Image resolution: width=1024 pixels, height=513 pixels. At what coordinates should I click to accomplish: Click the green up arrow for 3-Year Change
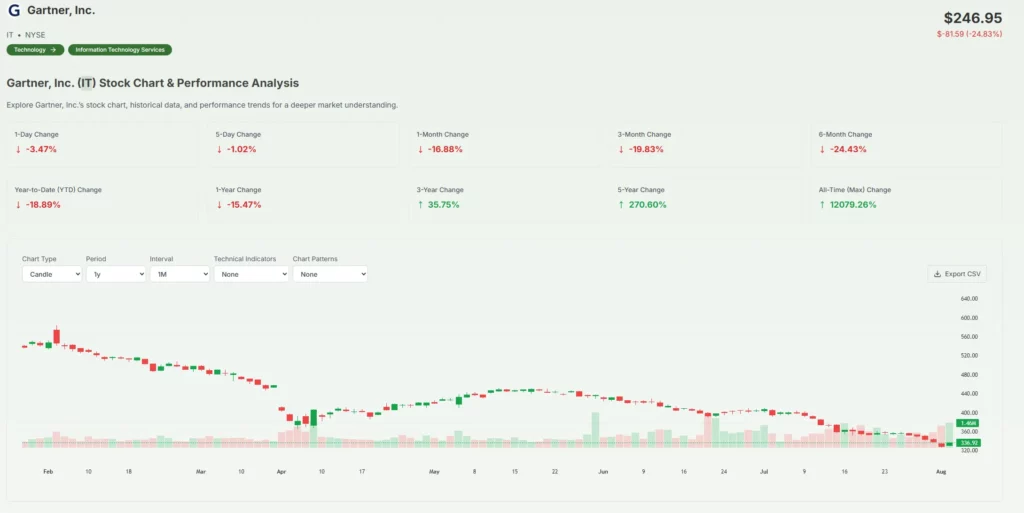click(421, 205)
